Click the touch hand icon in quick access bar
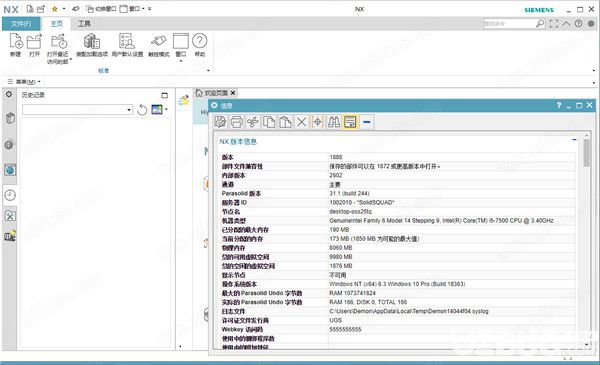The image size is (600, 365). tap(76, 8)
